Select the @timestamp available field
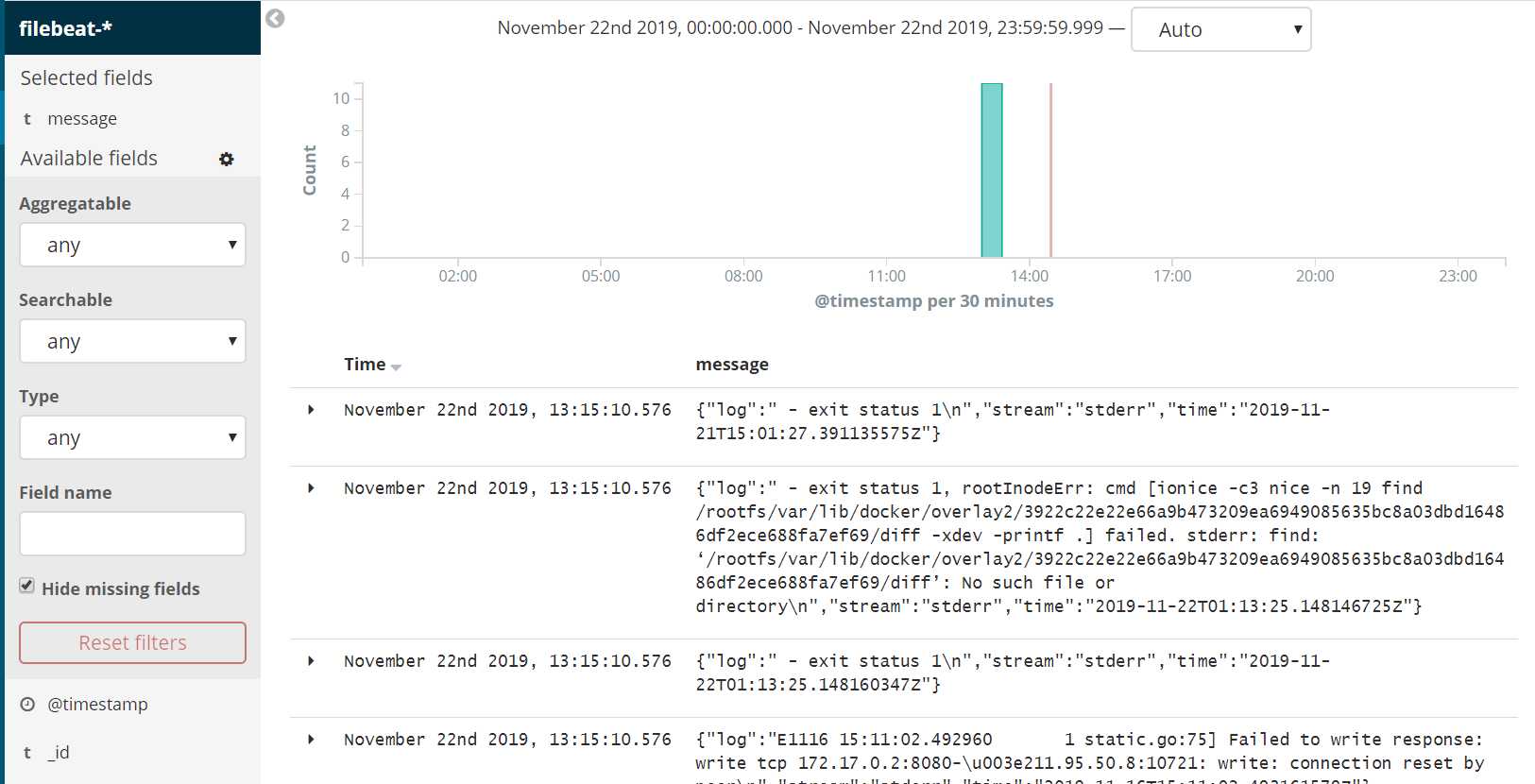 [98, 705]
